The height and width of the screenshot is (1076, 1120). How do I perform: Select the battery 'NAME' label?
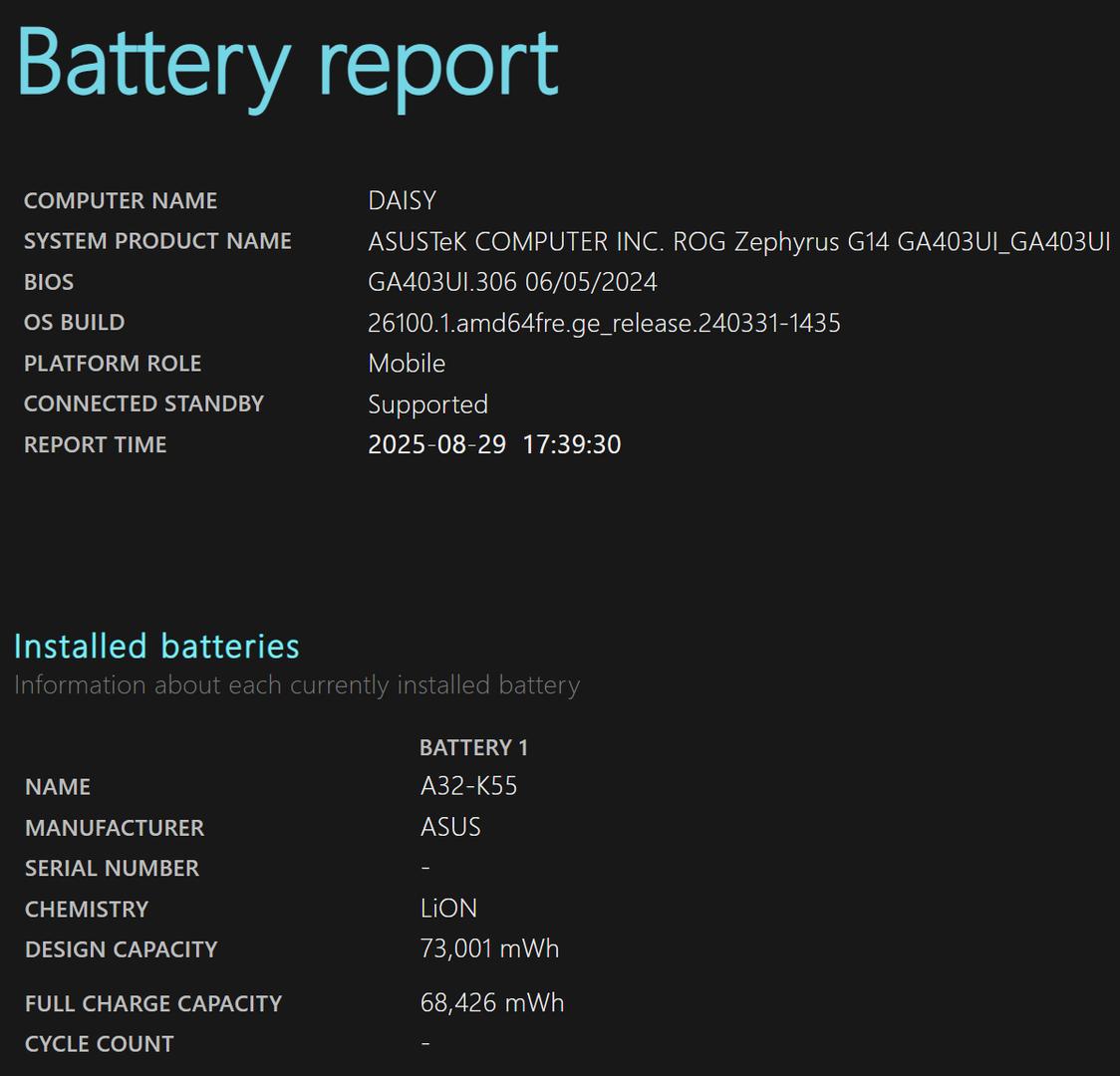tap(58, 787)
